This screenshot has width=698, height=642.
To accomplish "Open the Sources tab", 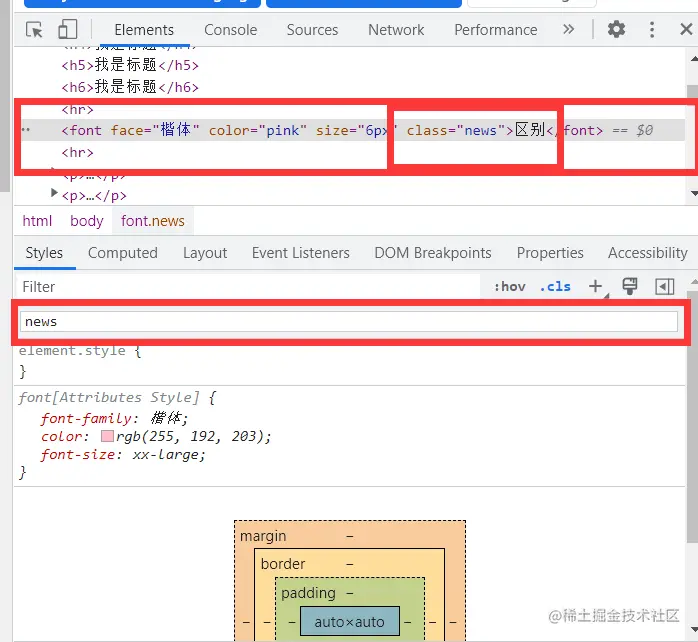I will click(312, 30).
